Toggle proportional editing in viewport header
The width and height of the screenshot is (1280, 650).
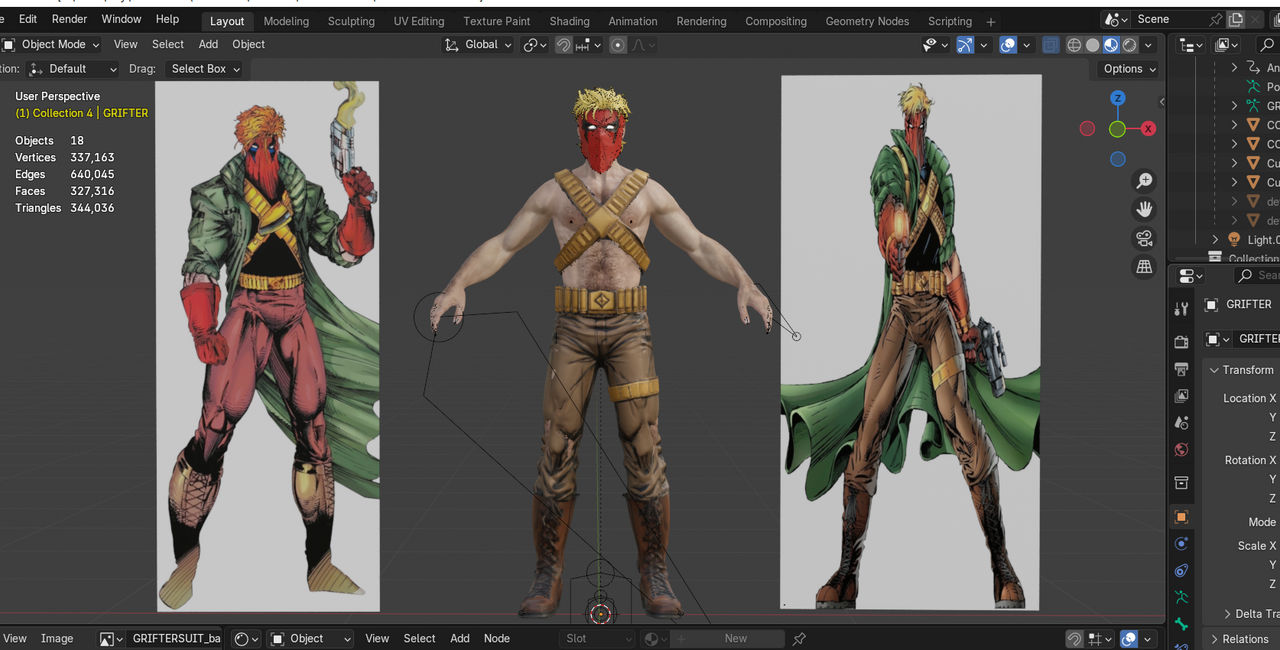point(618,45)
